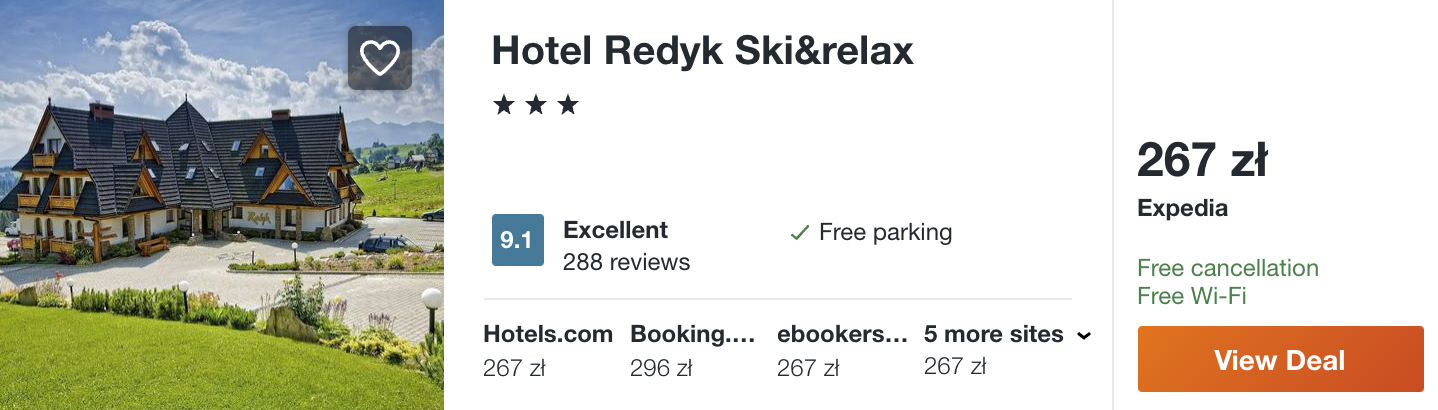Viewport: 1438px width, 410px height.
Task: Click the Free Wi-Fi text
Action: 1192,296
